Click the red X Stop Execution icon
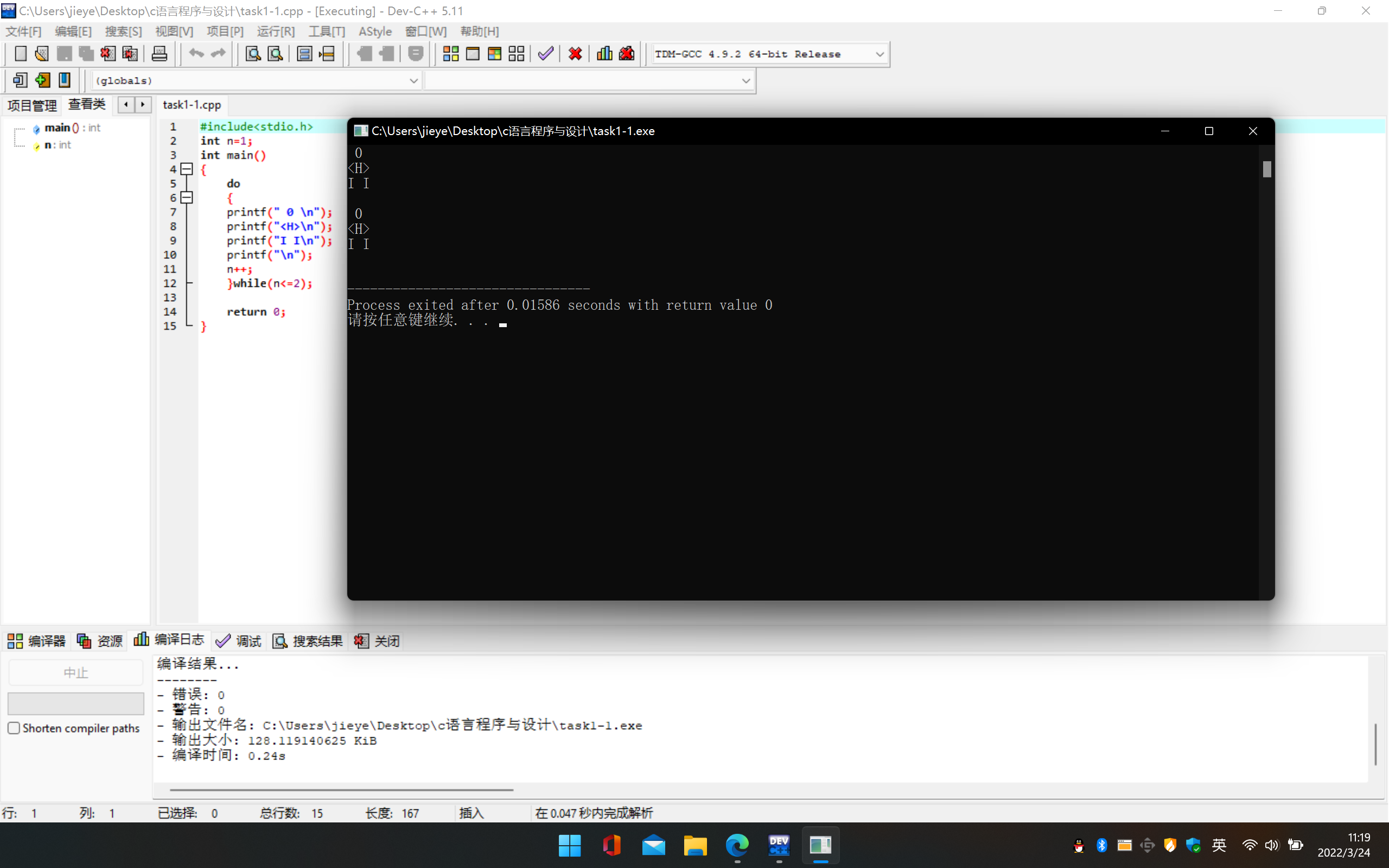Image resolution: width=1389 pixels, height=868 pixels. point(575,54)
